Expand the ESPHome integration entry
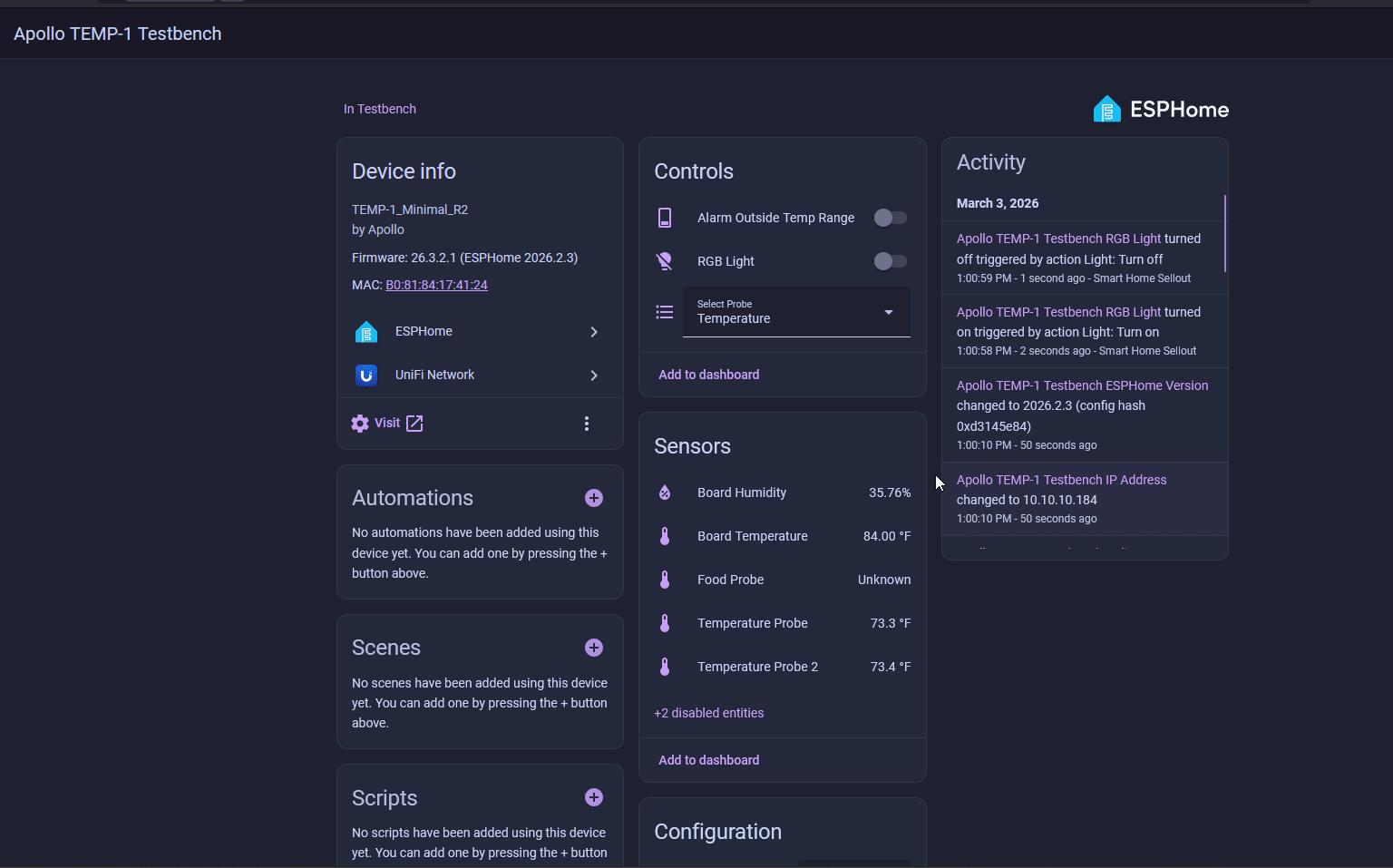This screenshot has width=1393, height=868. [479, 332]
